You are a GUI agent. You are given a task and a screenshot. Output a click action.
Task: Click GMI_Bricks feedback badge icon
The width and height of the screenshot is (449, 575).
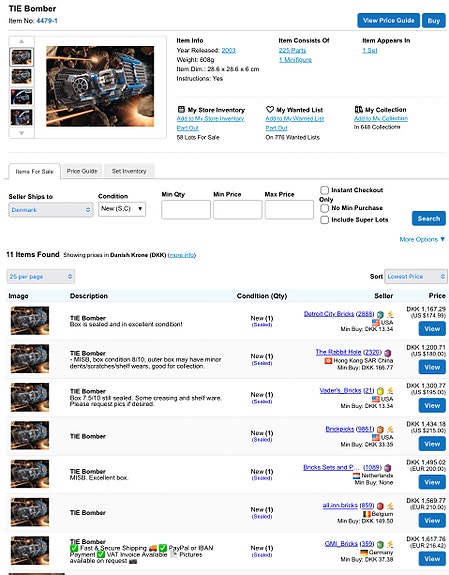click(x=380, y=545)
